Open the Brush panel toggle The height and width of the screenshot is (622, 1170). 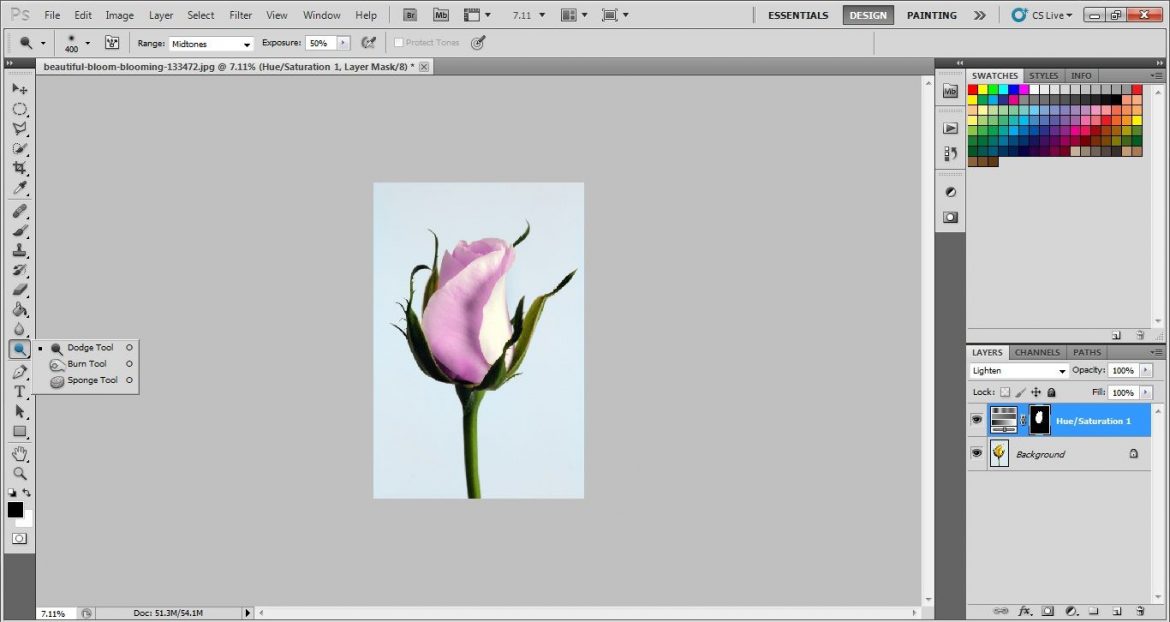point(112,43)
